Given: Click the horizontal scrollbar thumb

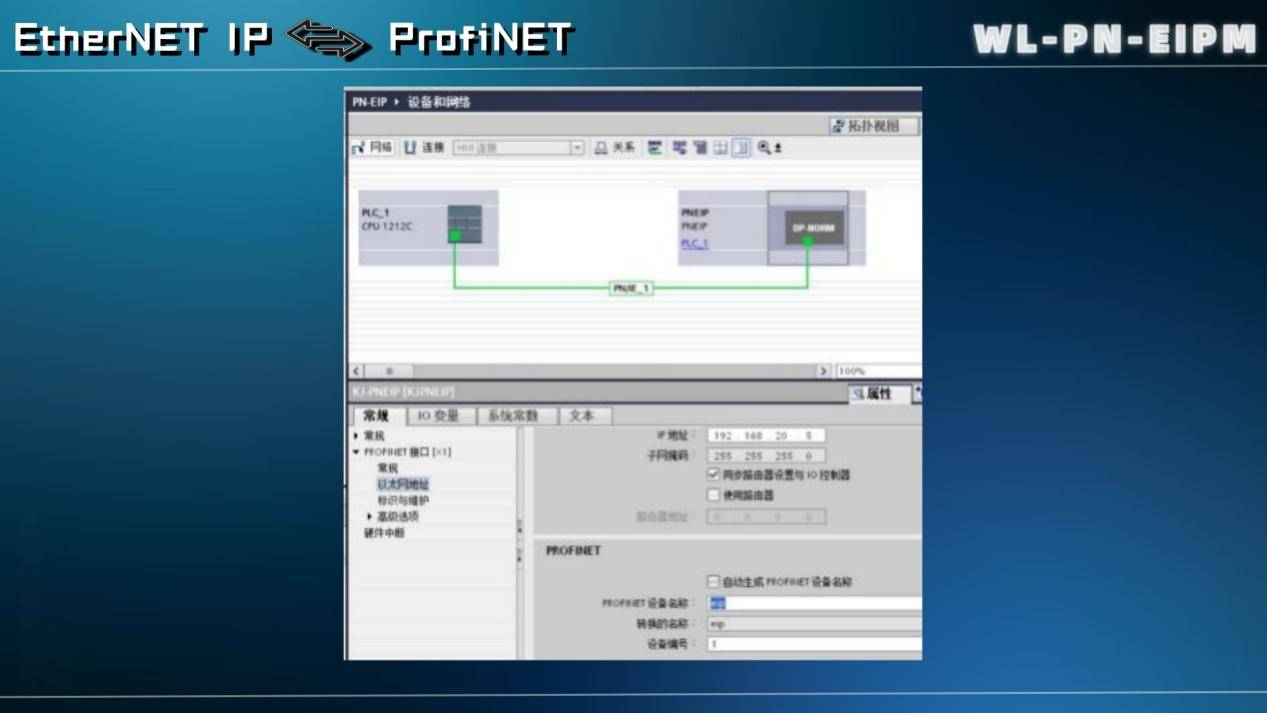Looking at the screenshot, I should [389, 370].
